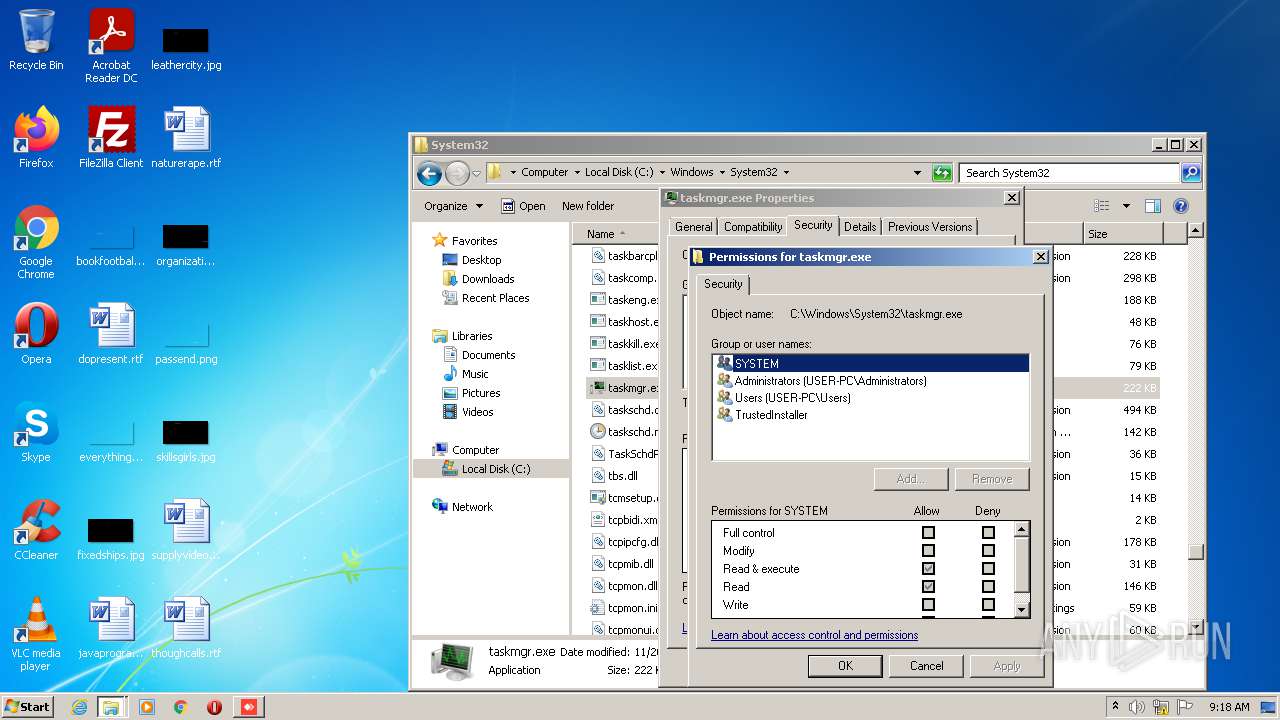Tick Deny for Modify permission
Viewport: 1280px width, 720px height.
coord(988,551)
